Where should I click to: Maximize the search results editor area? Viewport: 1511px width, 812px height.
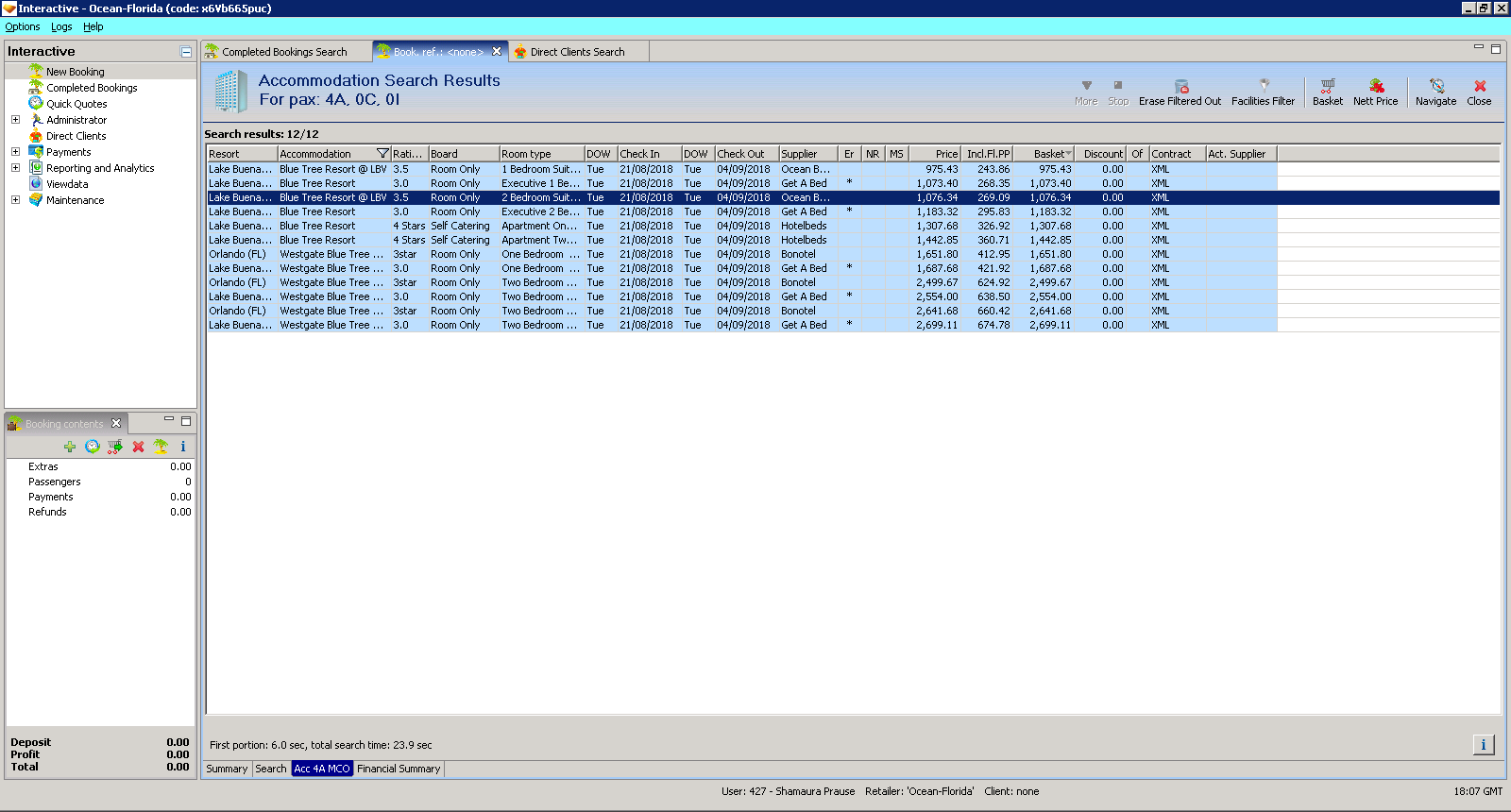click(x=1496, y=48)
